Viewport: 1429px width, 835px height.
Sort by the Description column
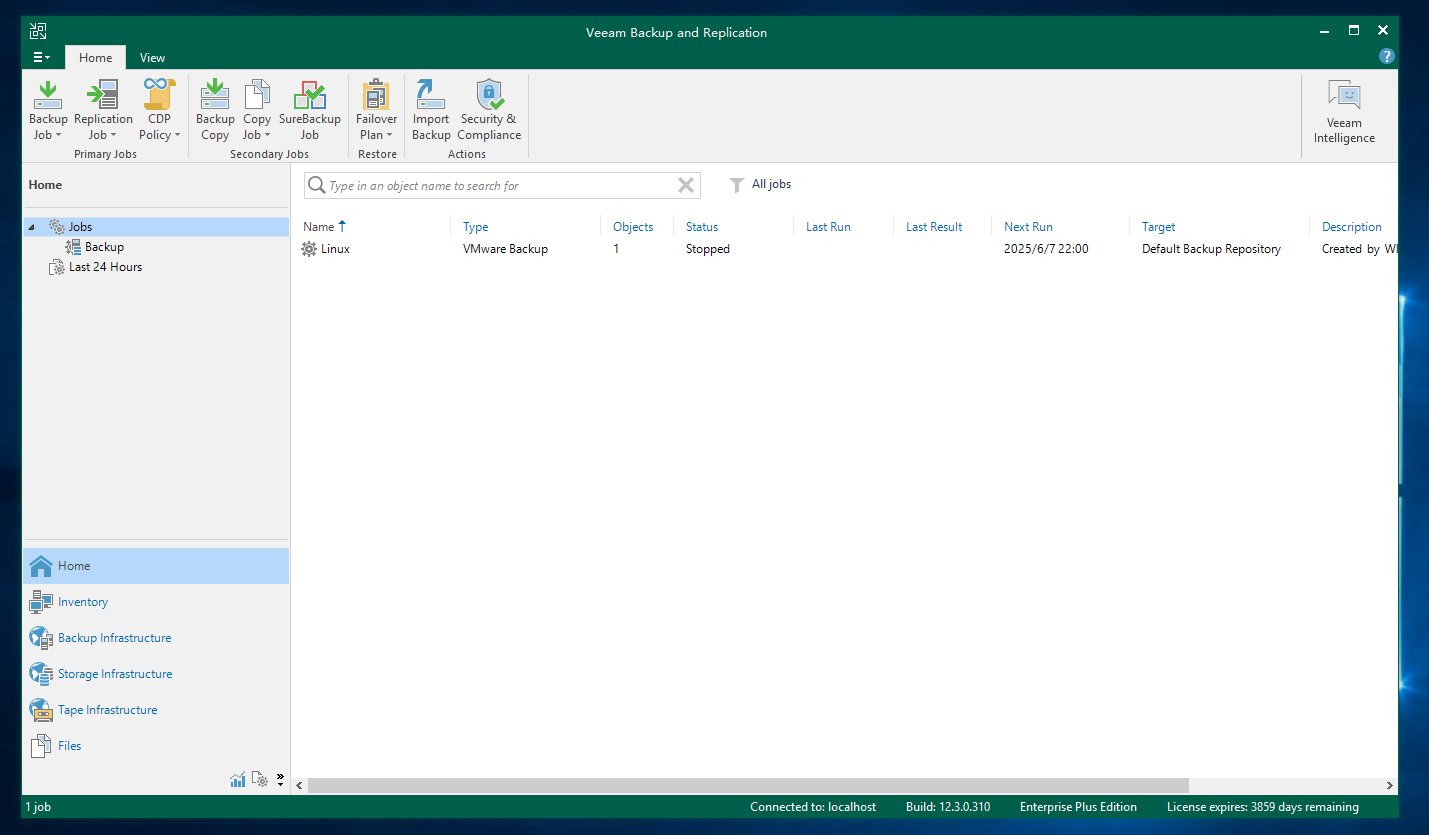click(x=1352, y=227)
